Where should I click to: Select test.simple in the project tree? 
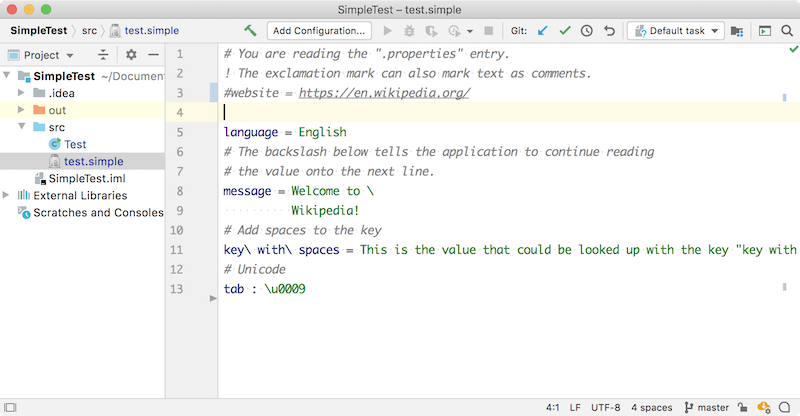[93, 161]
